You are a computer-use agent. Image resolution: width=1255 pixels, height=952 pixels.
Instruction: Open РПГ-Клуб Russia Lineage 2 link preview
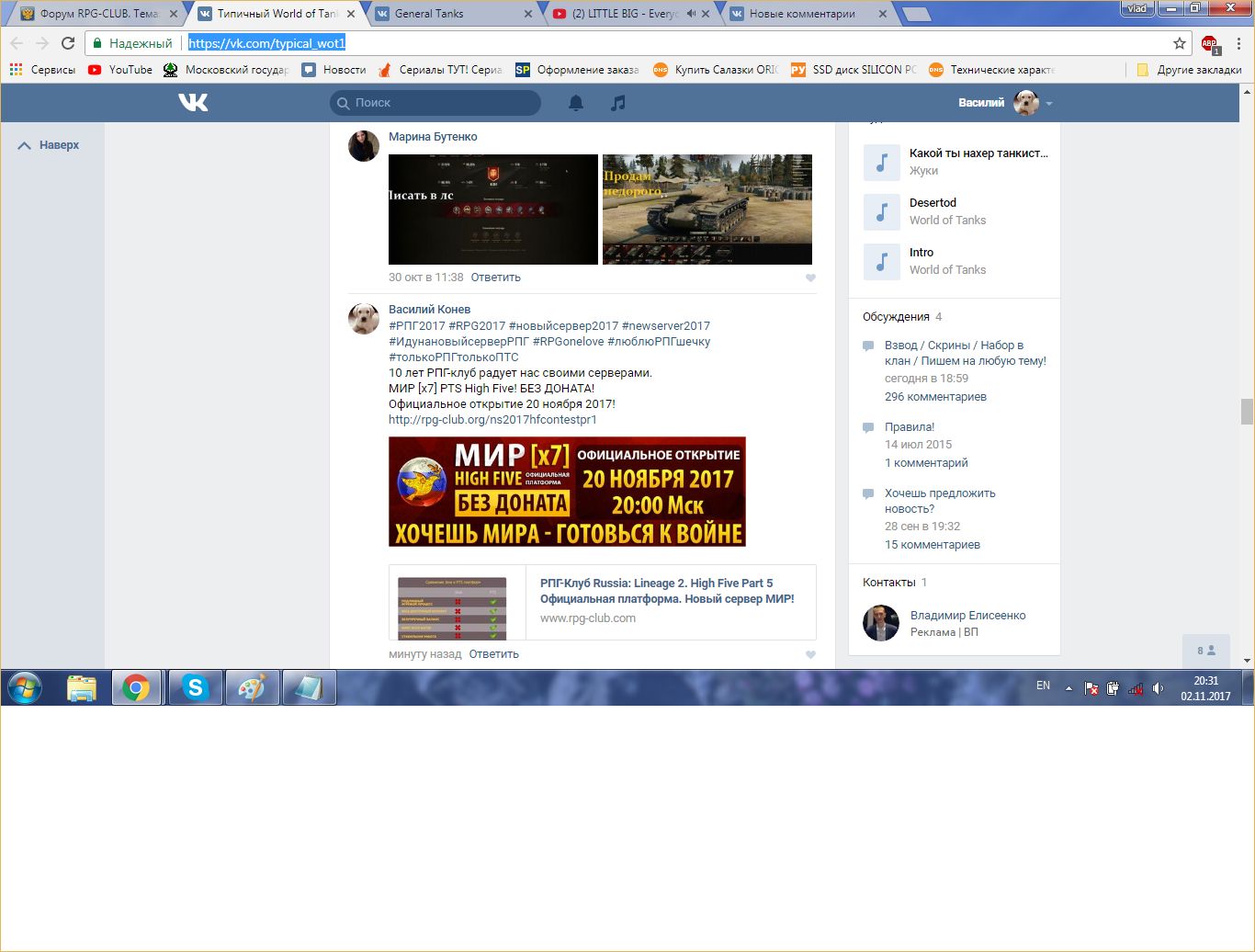[x=603, y=602]
